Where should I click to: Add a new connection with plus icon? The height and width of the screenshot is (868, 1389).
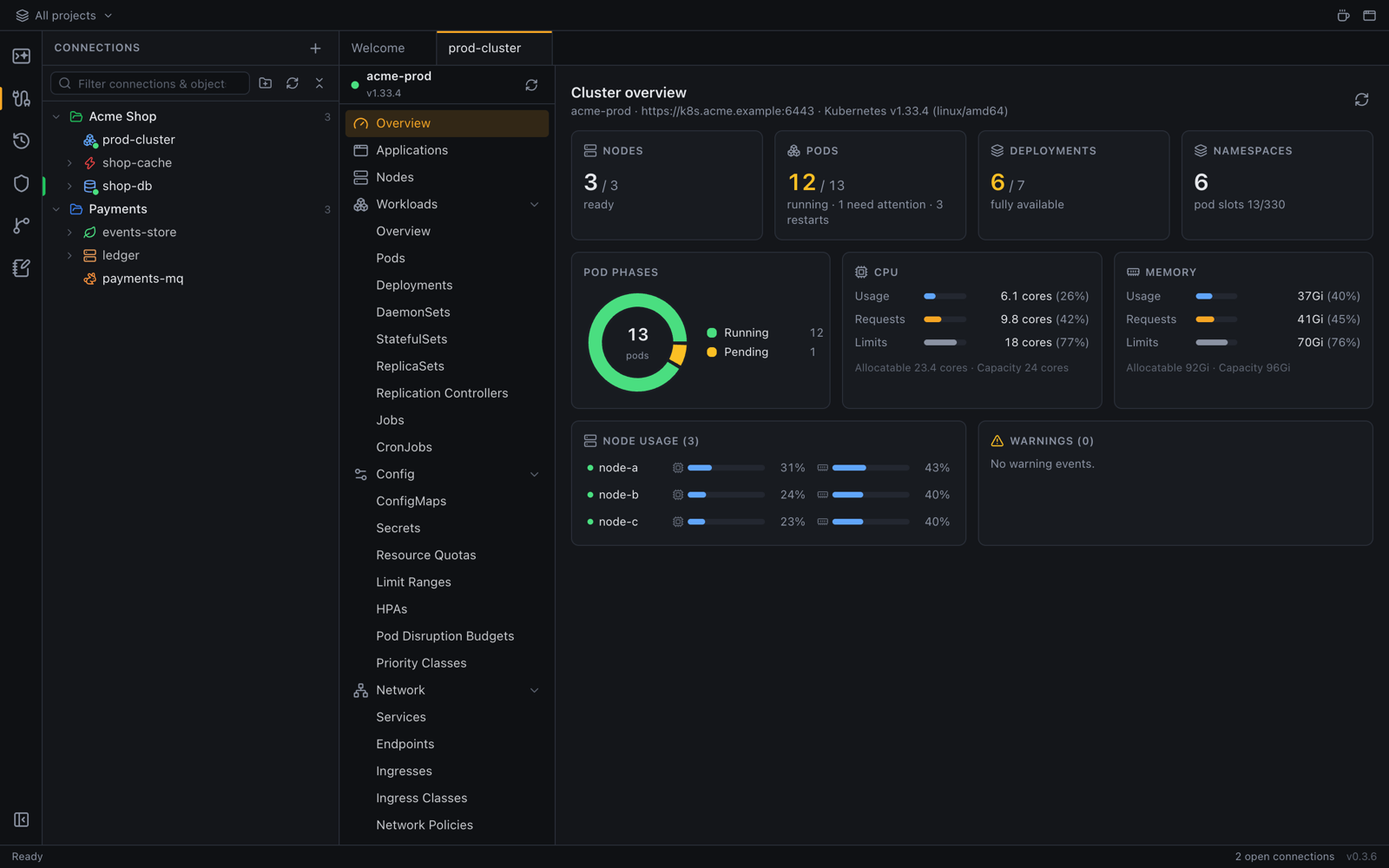point(315,49)
